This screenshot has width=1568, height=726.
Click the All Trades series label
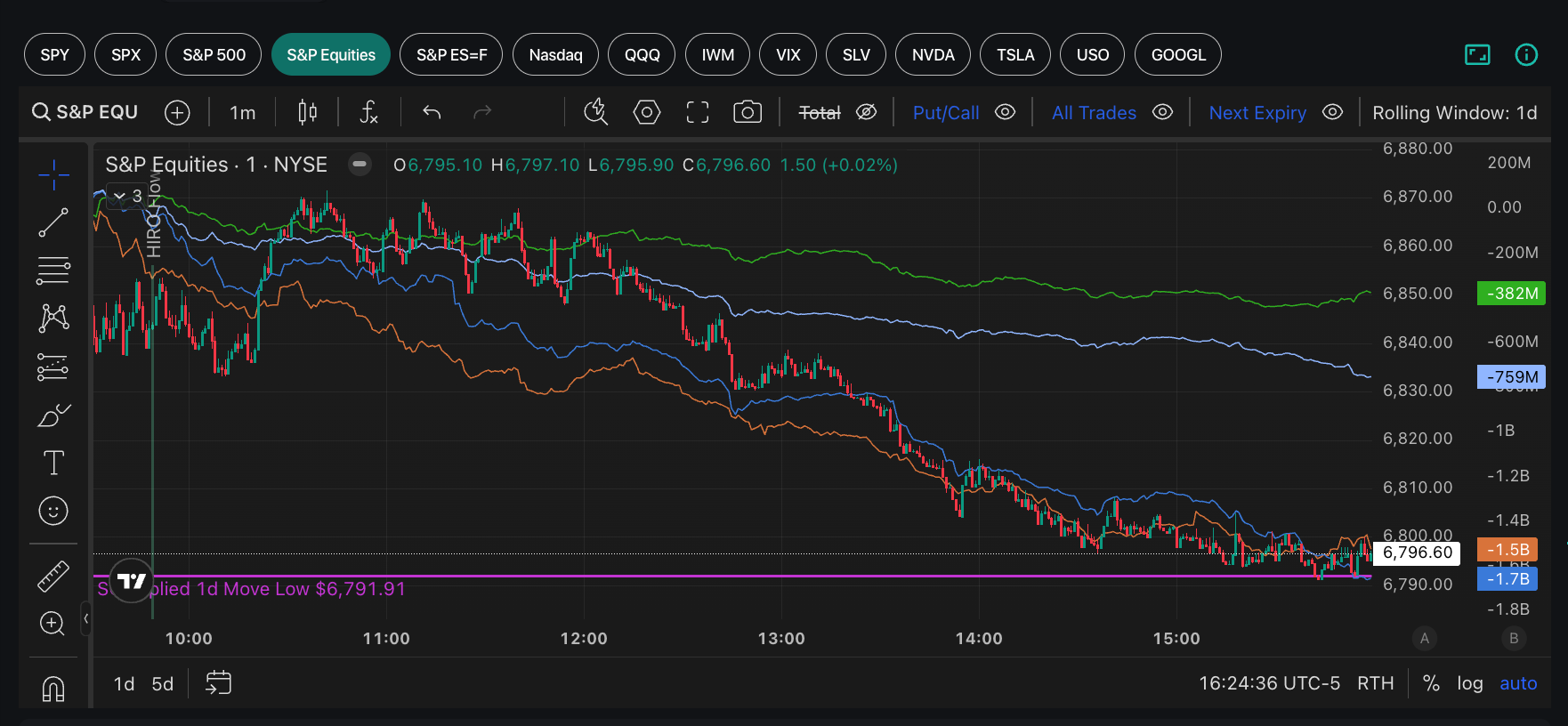tap(1094, 113)
